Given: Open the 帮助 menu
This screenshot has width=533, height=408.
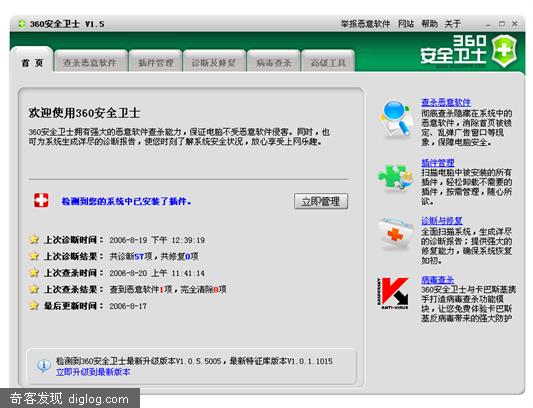Looking at the screenshot, I should click(x=429, y=24).
